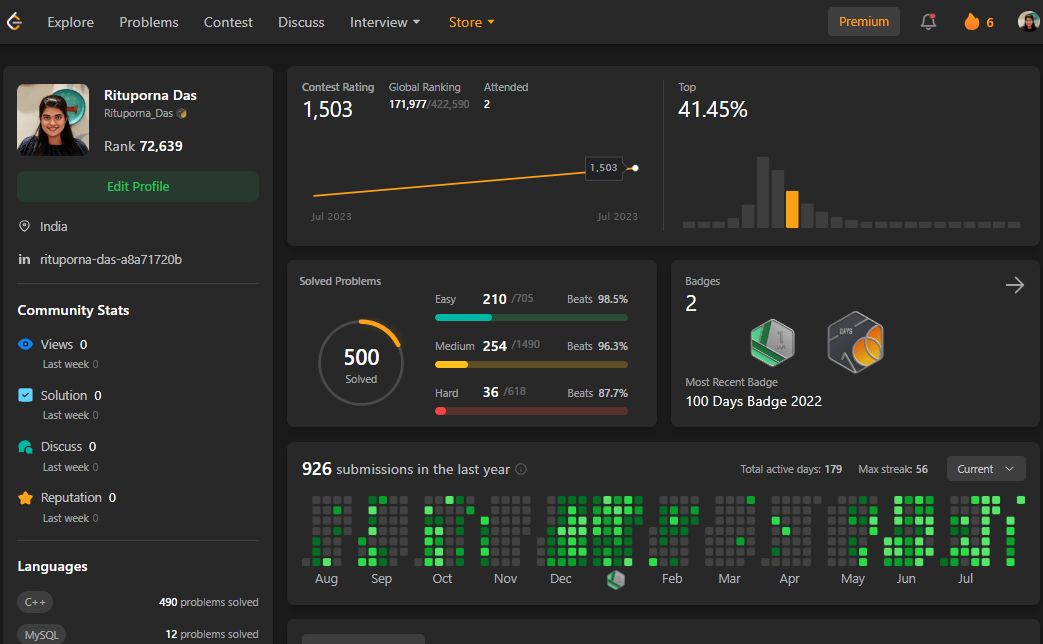1043x644 pixels.
Task: Click the highlighted orange histogram bar
Action: point(792,209)
